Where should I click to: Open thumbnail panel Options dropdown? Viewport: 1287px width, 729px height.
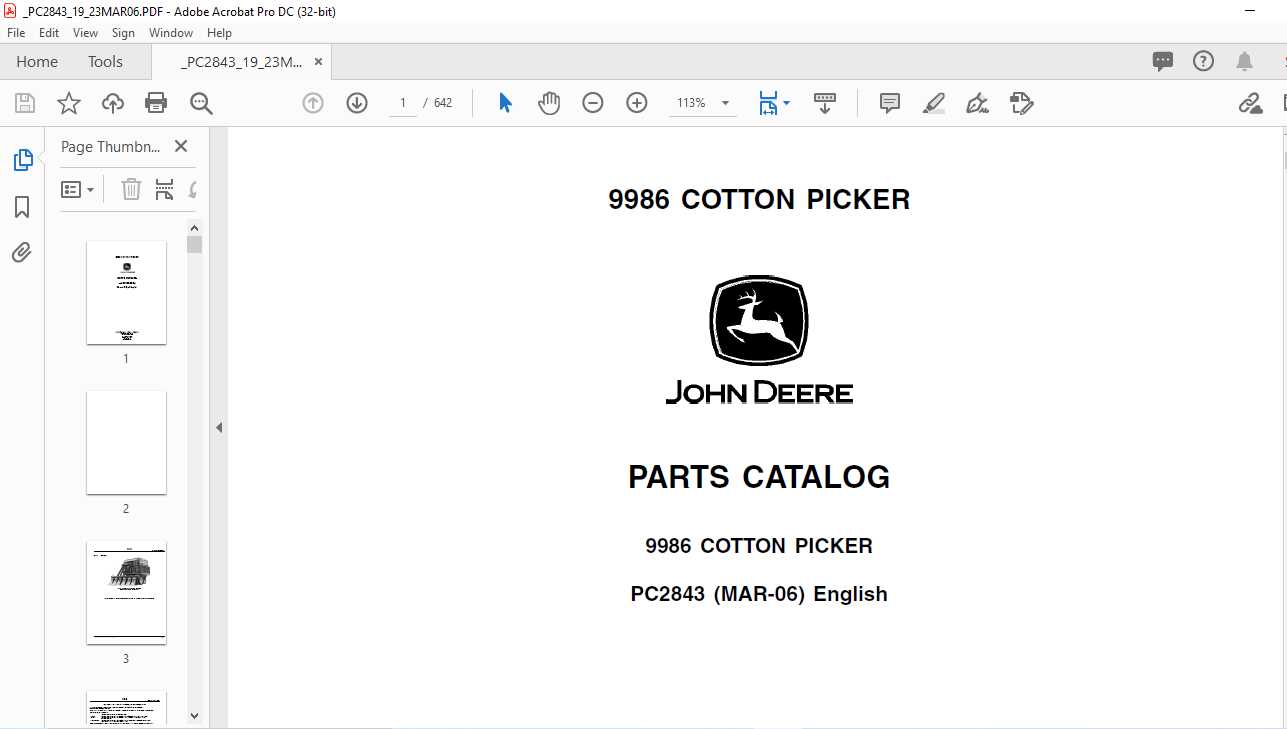(x=78, y=189)
